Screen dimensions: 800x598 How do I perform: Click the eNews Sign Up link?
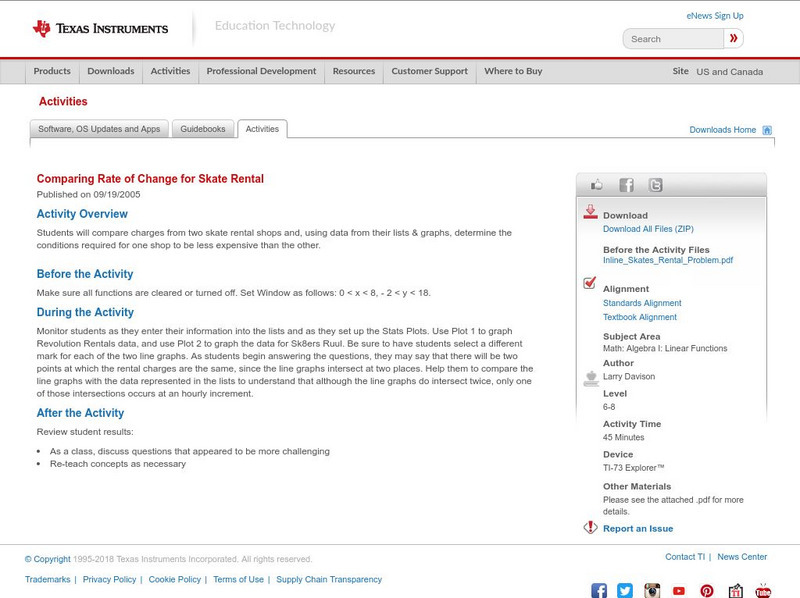click(715, 16)
